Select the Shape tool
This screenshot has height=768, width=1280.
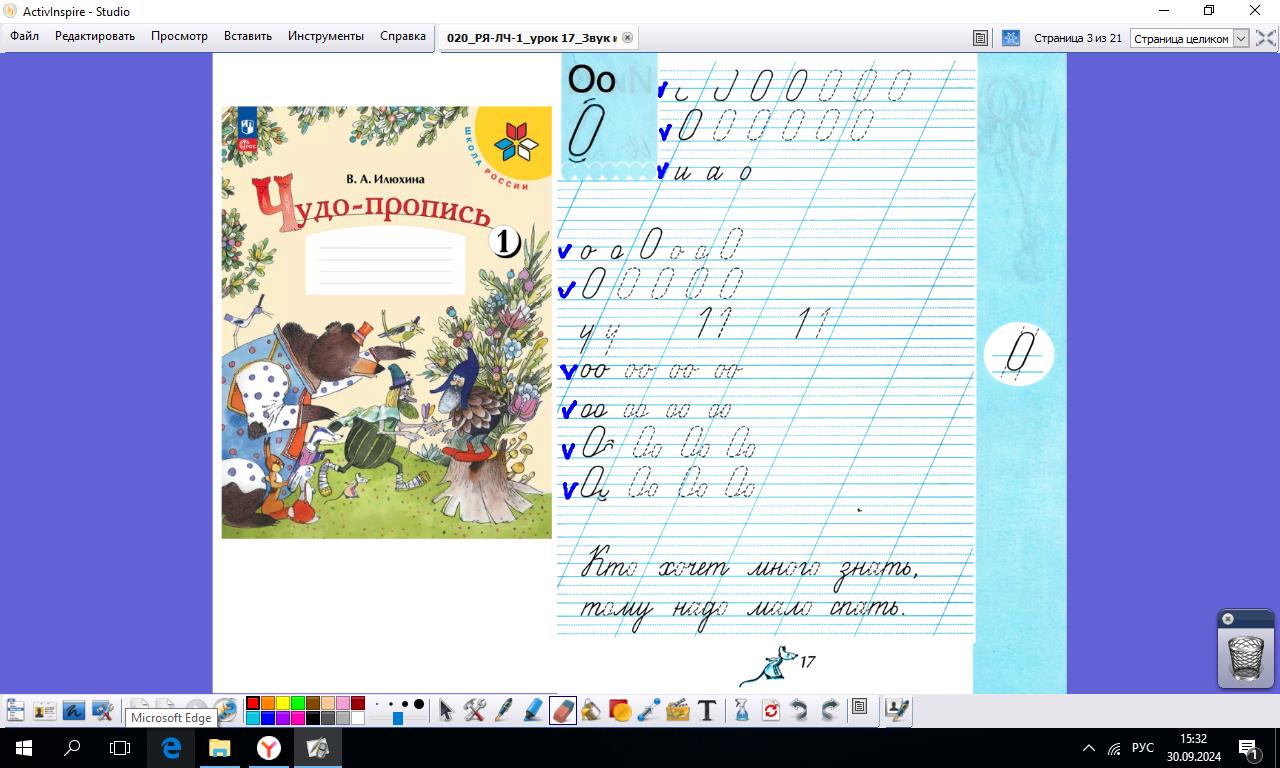(x=620, y=710)
